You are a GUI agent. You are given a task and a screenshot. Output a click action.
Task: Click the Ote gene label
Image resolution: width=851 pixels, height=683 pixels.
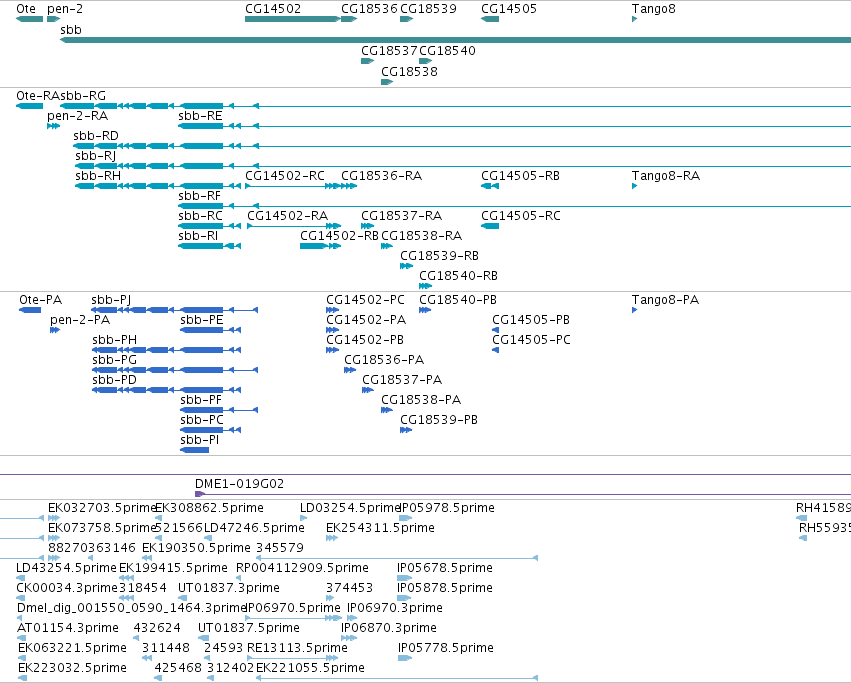tap(26, 9)
